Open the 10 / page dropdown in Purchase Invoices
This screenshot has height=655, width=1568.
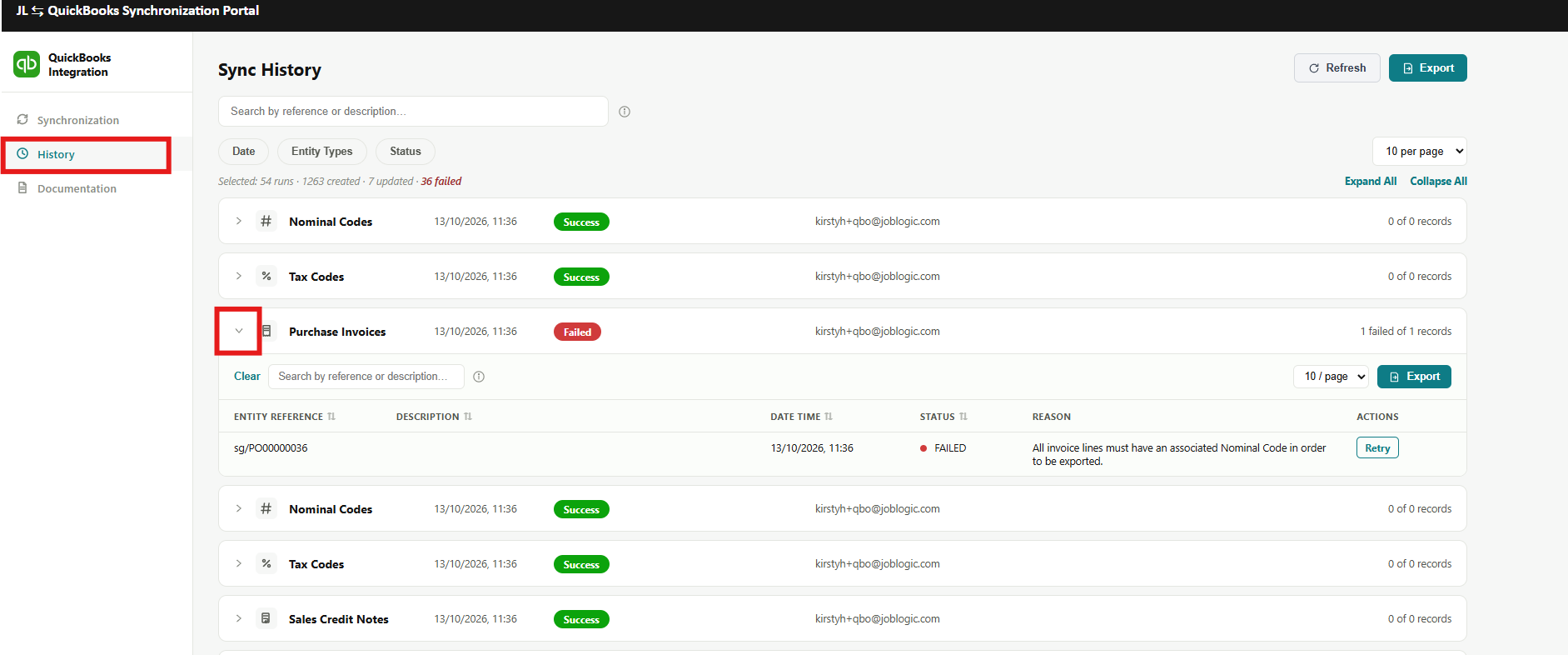(x=1332, y=377)
